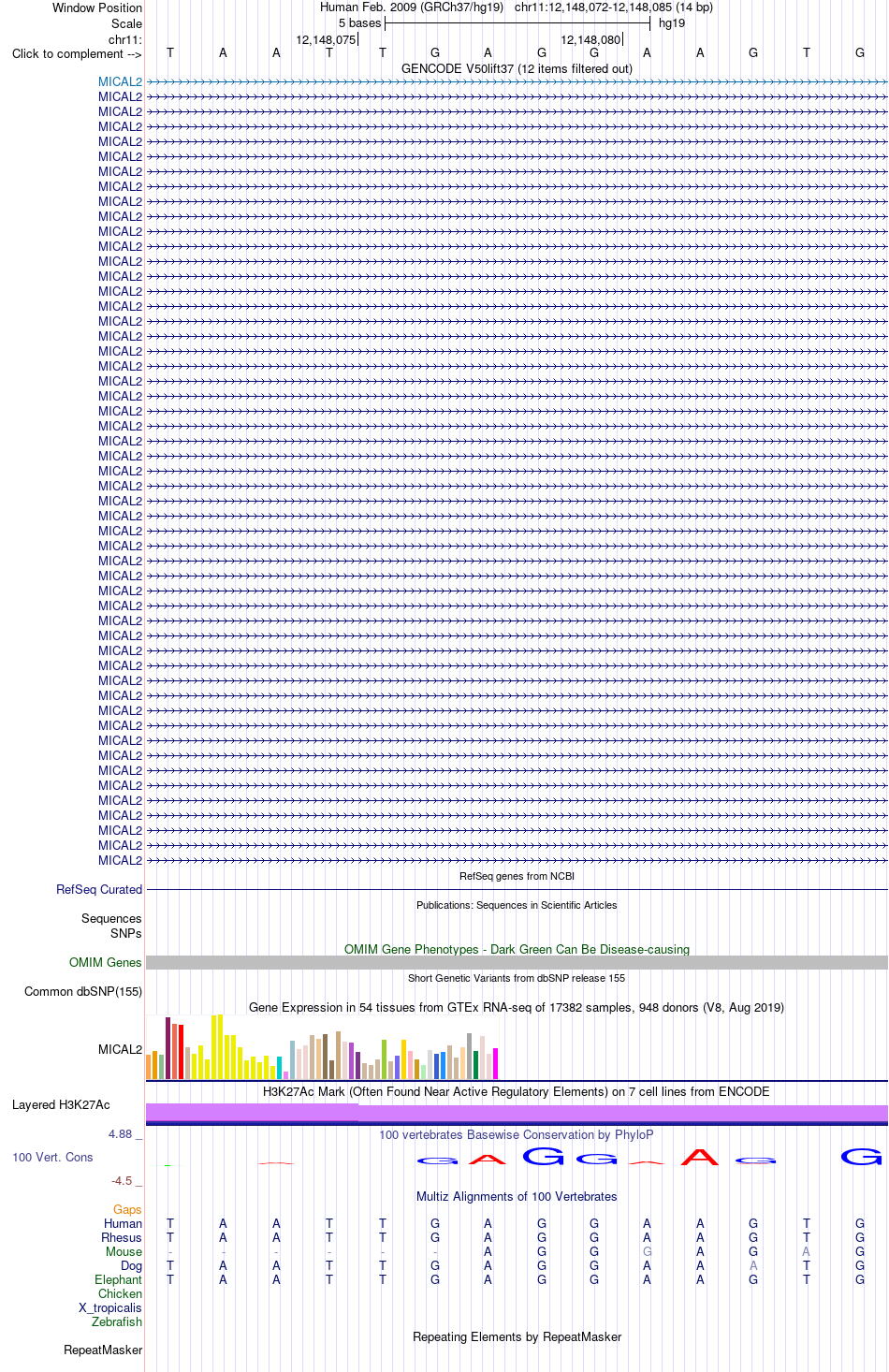This screenshot has width=889, height=1372.
Task: Click 'Repeating Elements by RepeatMasker' title
Action: coord(517,1336)
